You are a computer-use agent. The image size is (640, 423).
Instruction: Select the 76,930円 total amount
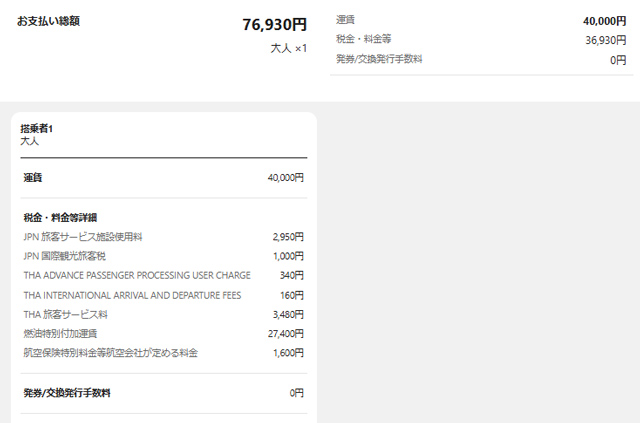tap(274, 25)
